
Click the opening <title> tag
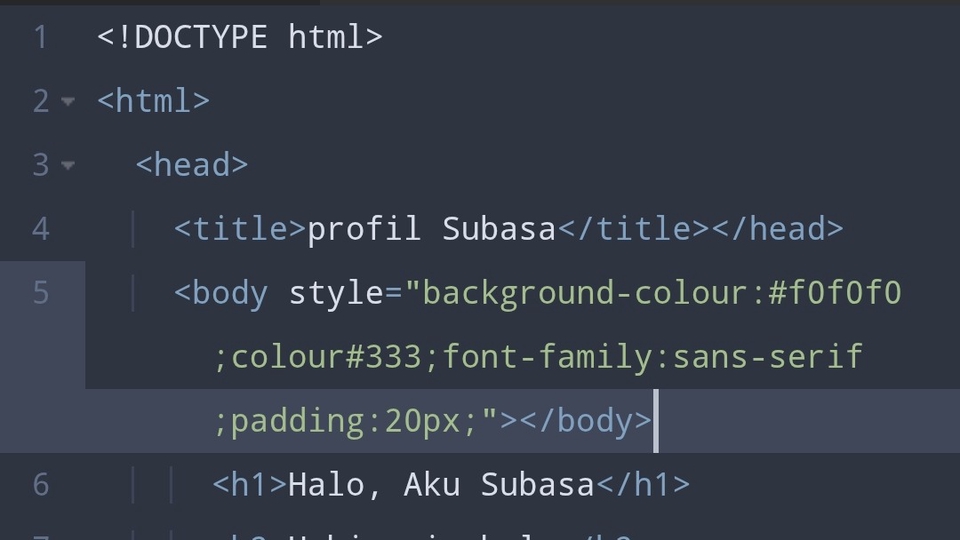tap(240, 229)
